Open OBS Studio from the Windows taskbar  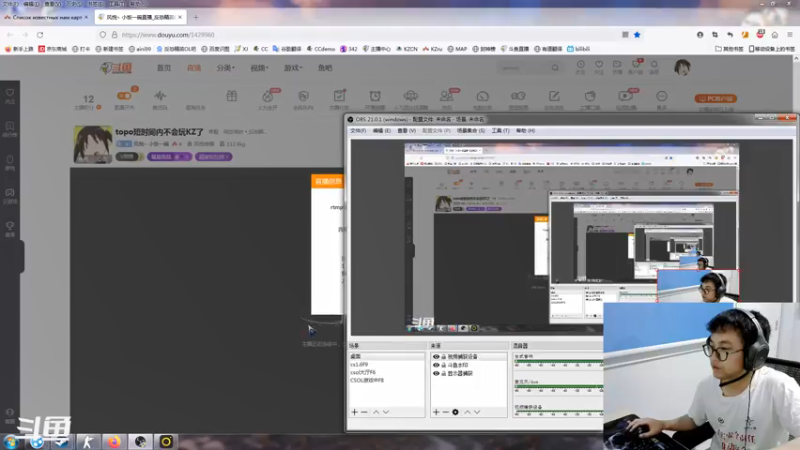point(140,441)
